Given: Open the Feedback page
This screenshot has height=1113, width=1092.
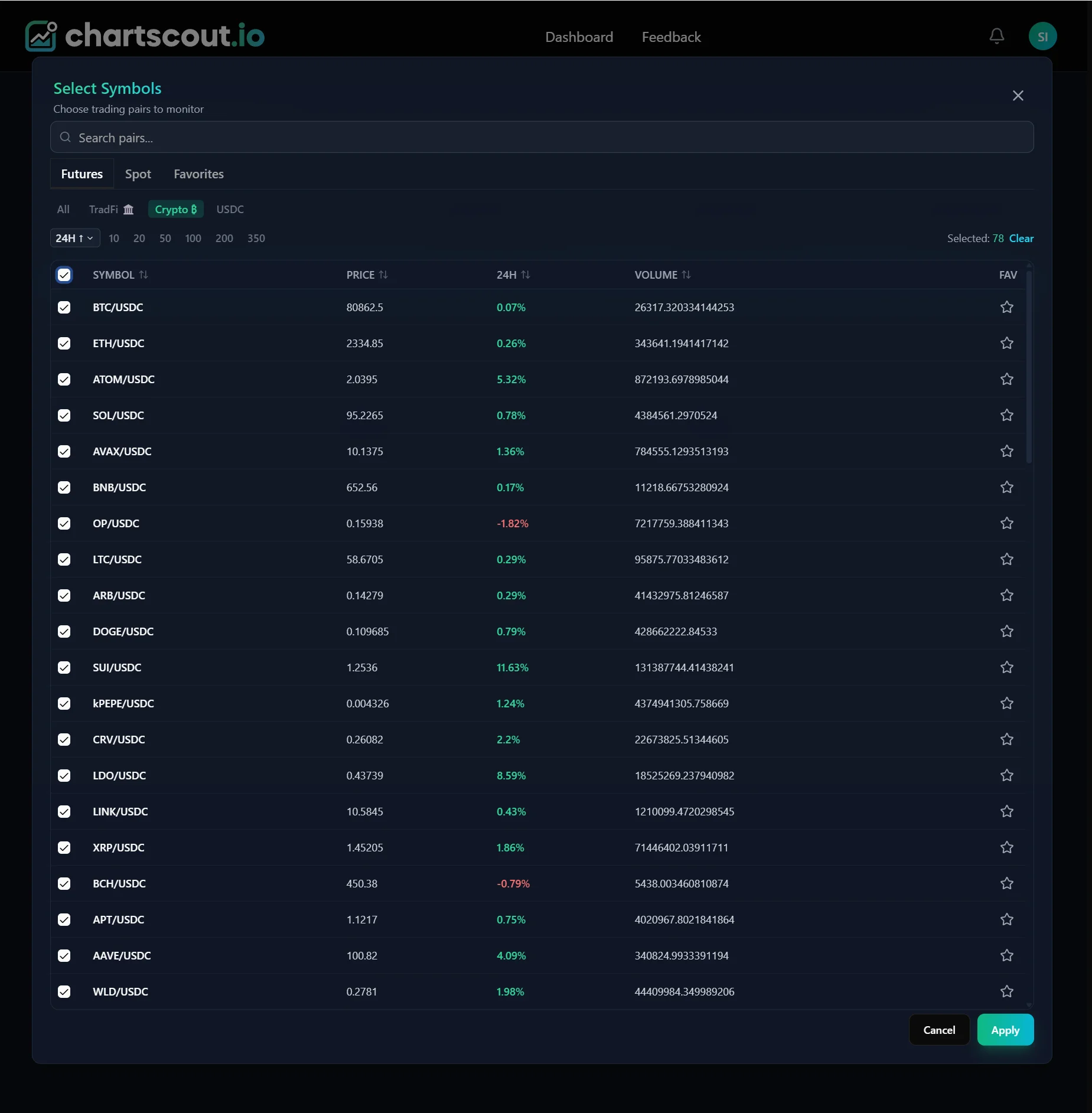Looking at the screenshot, I should [671, 37].
